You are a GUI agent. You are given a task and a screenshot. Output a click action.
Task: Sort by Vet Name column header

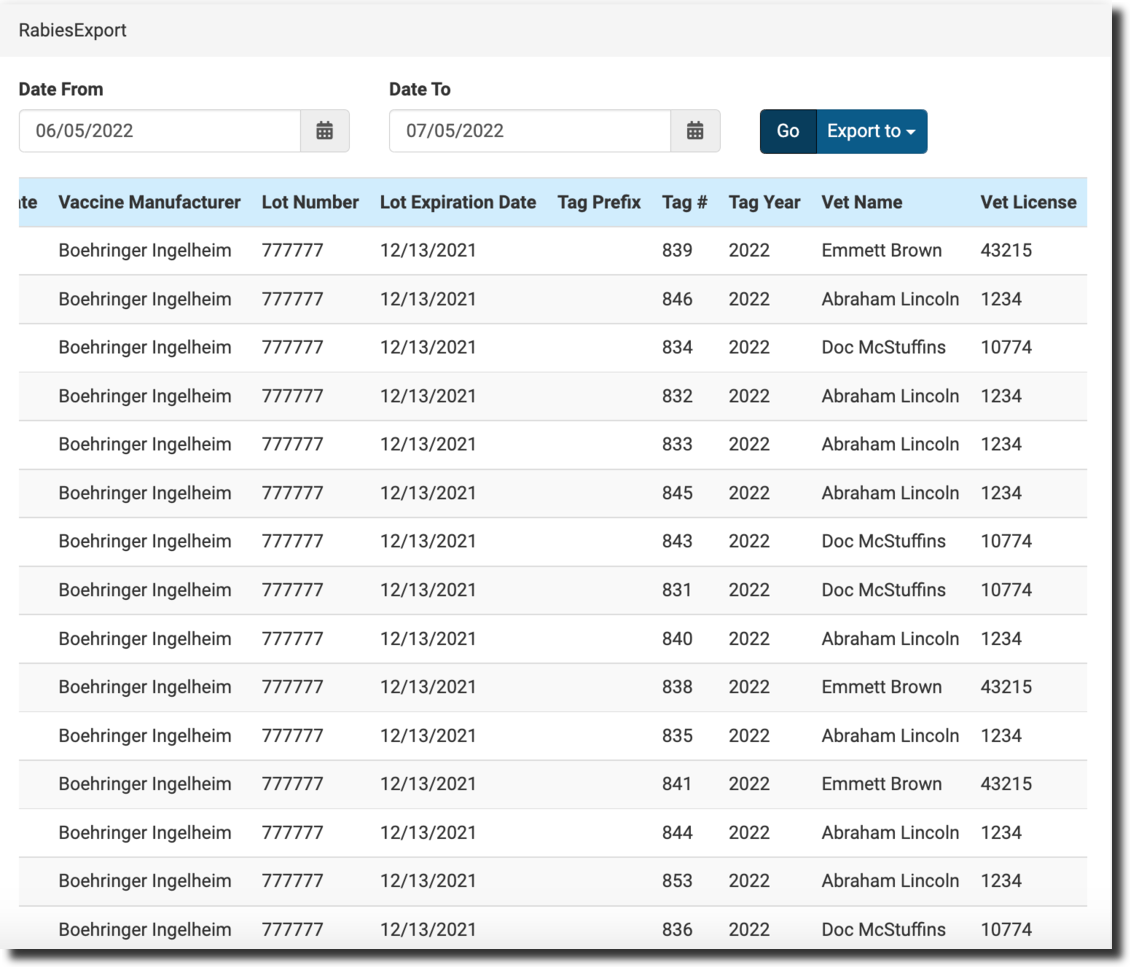(x=861, y=202)
